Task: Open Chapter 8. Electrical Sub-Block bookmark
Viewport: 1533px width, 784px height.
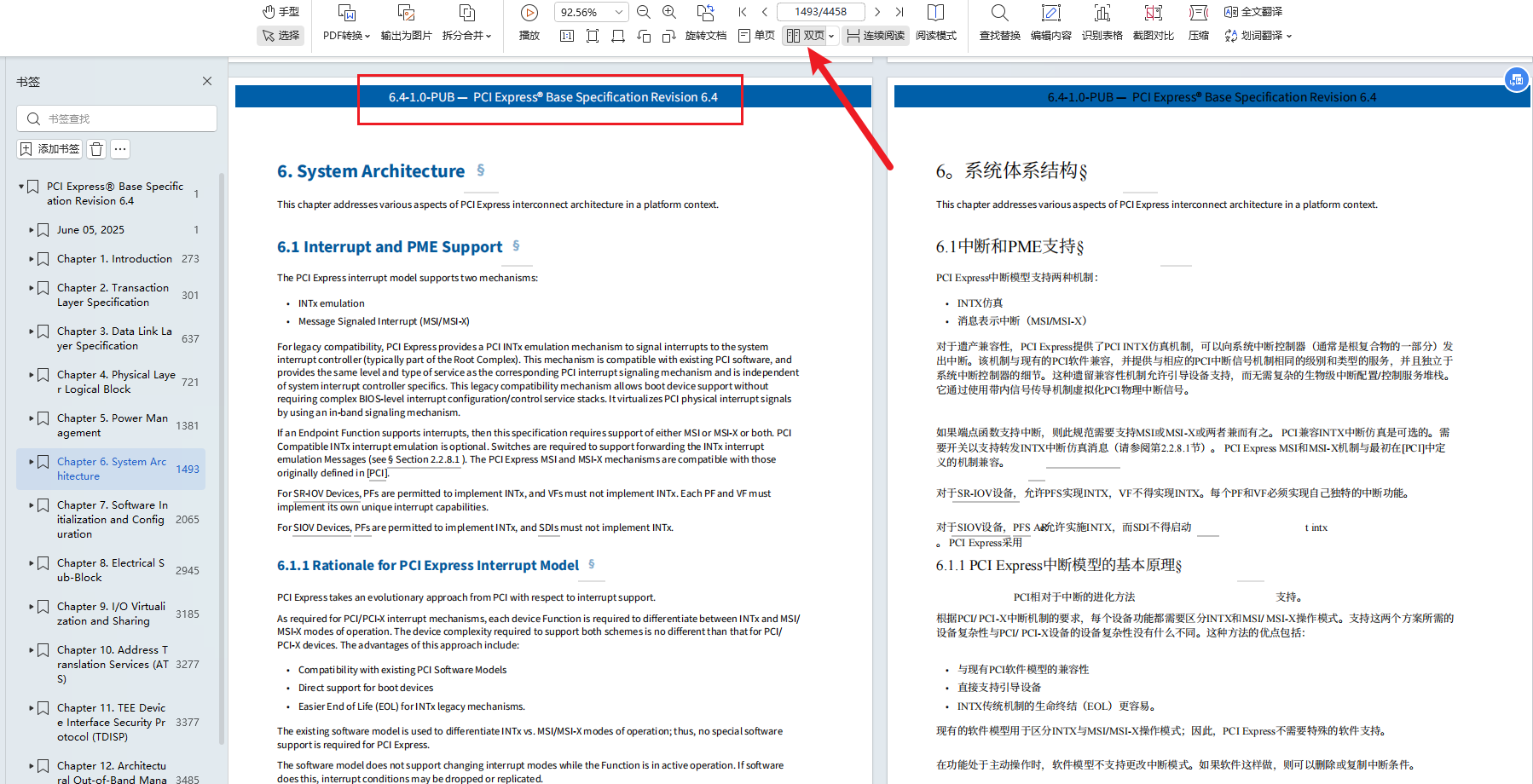Action: coord(111,570)
